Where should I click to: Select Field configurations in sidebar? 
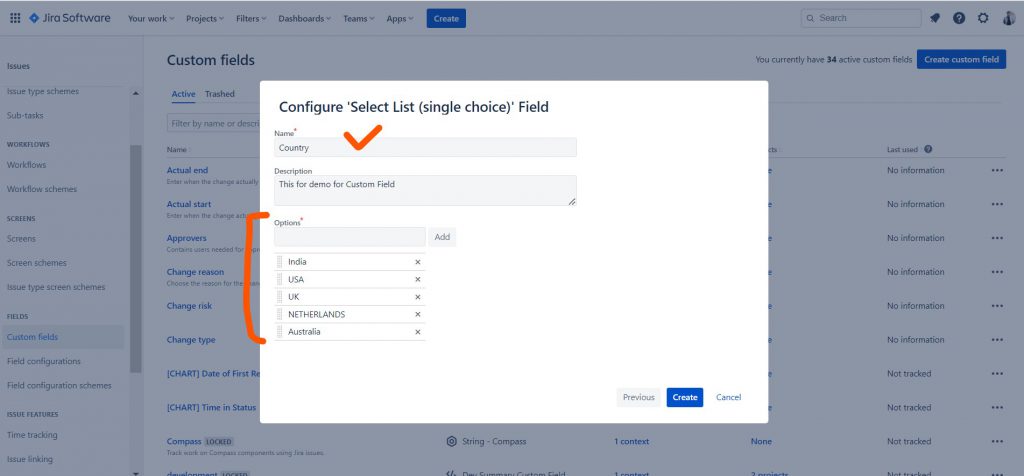click(44, 361)
